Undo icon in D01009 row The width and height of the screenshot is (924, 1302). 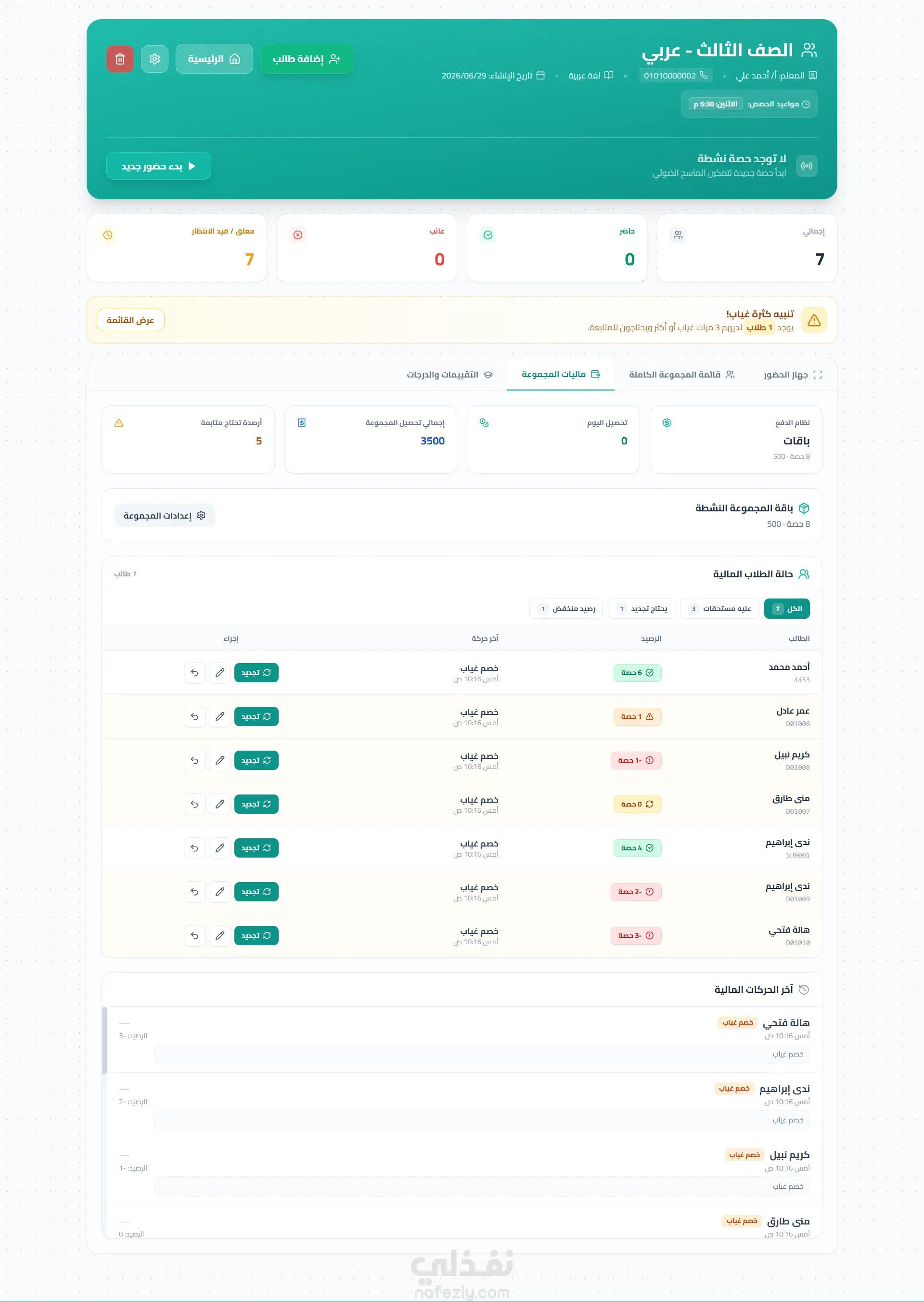pyautogui.click(x=194, y=892)
